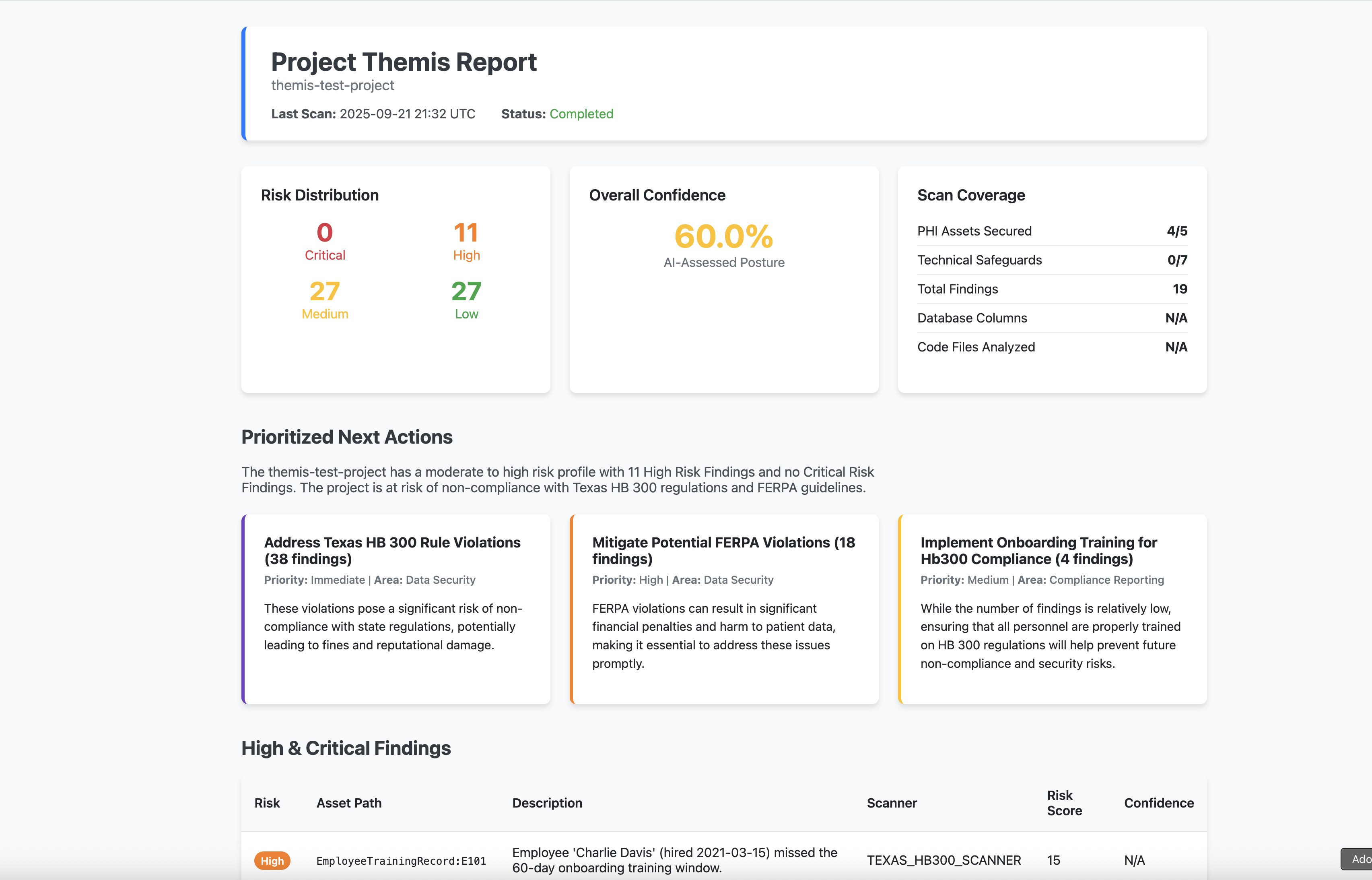Click the Confidence column header
The width and height of the screenshot is (1372, 880).
coord(1158,803)
